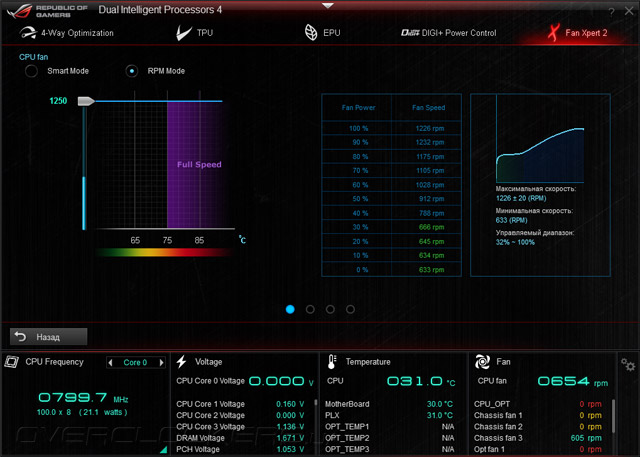Open DIGI+ Power Control tab
The image size is (640, 457).
[449, 33]
